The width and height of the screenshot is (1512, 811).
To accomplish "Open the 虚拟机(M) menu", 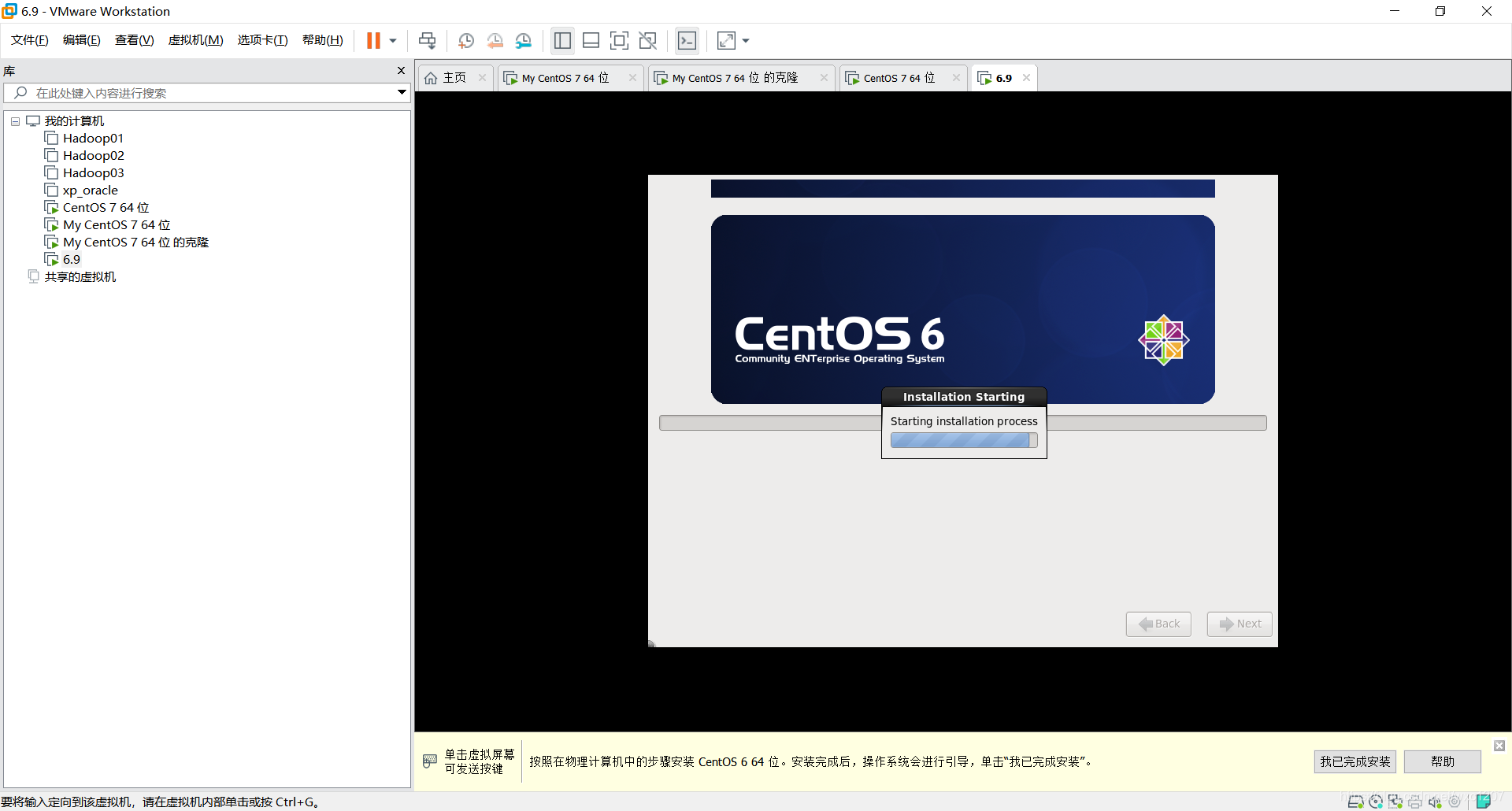I will [x=196, y=40].
